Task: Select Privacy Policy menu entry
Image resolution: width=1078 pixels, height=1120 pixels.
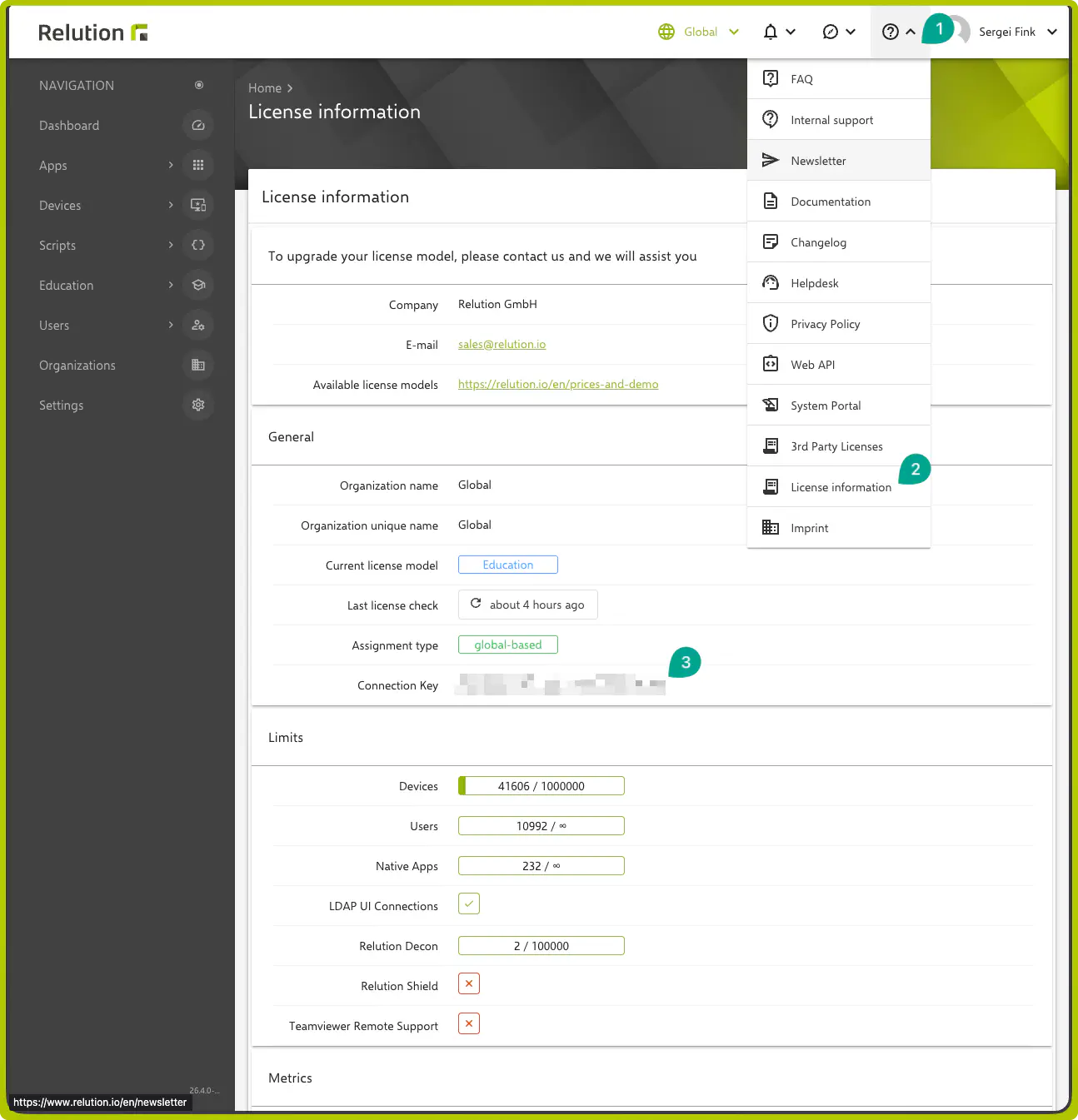Action: [839, 324]
